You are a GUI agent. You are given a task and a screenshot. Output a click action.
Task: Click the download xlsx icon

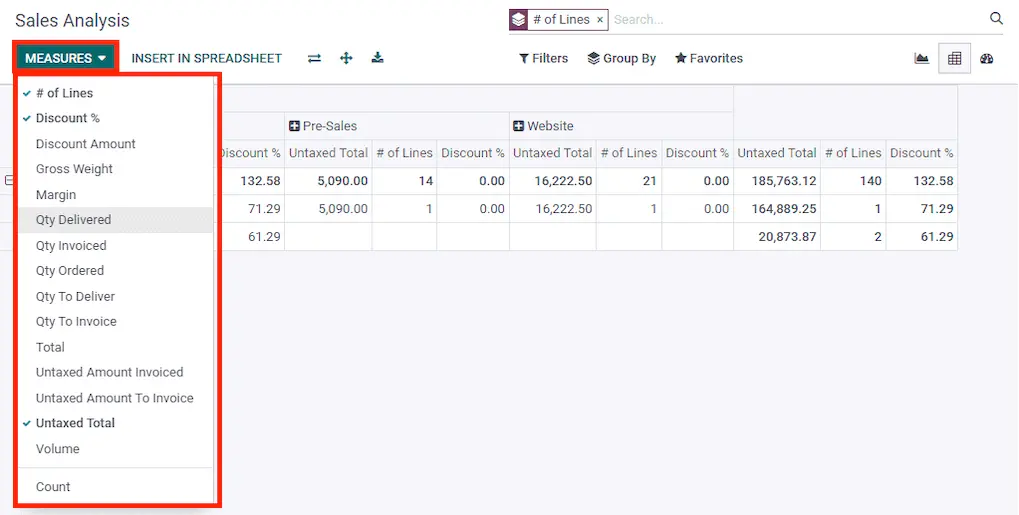[377, 58]
